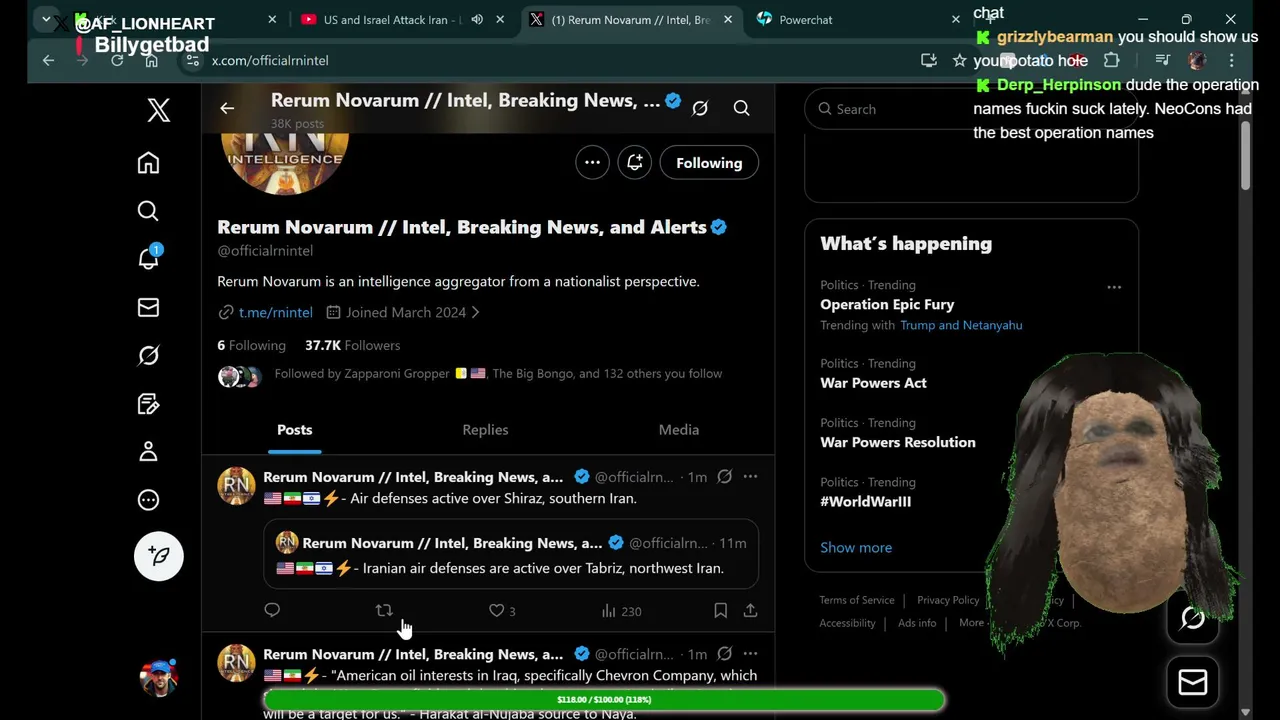Open Grok icon in sidebar
Viewport: 1280px width, 720px height.
click(148, 355)
